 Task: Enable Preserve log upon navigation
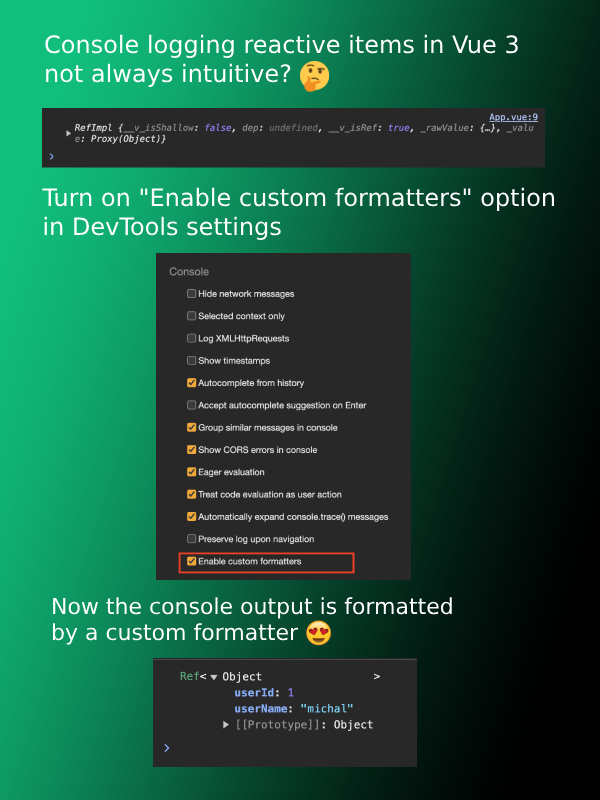pyautogui.click(x=191, y=539)
